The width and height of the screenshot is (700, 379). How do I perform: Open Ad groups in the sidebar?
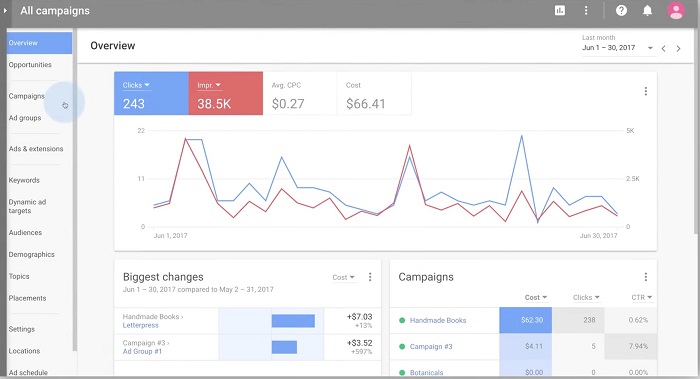tap(25, 118)
